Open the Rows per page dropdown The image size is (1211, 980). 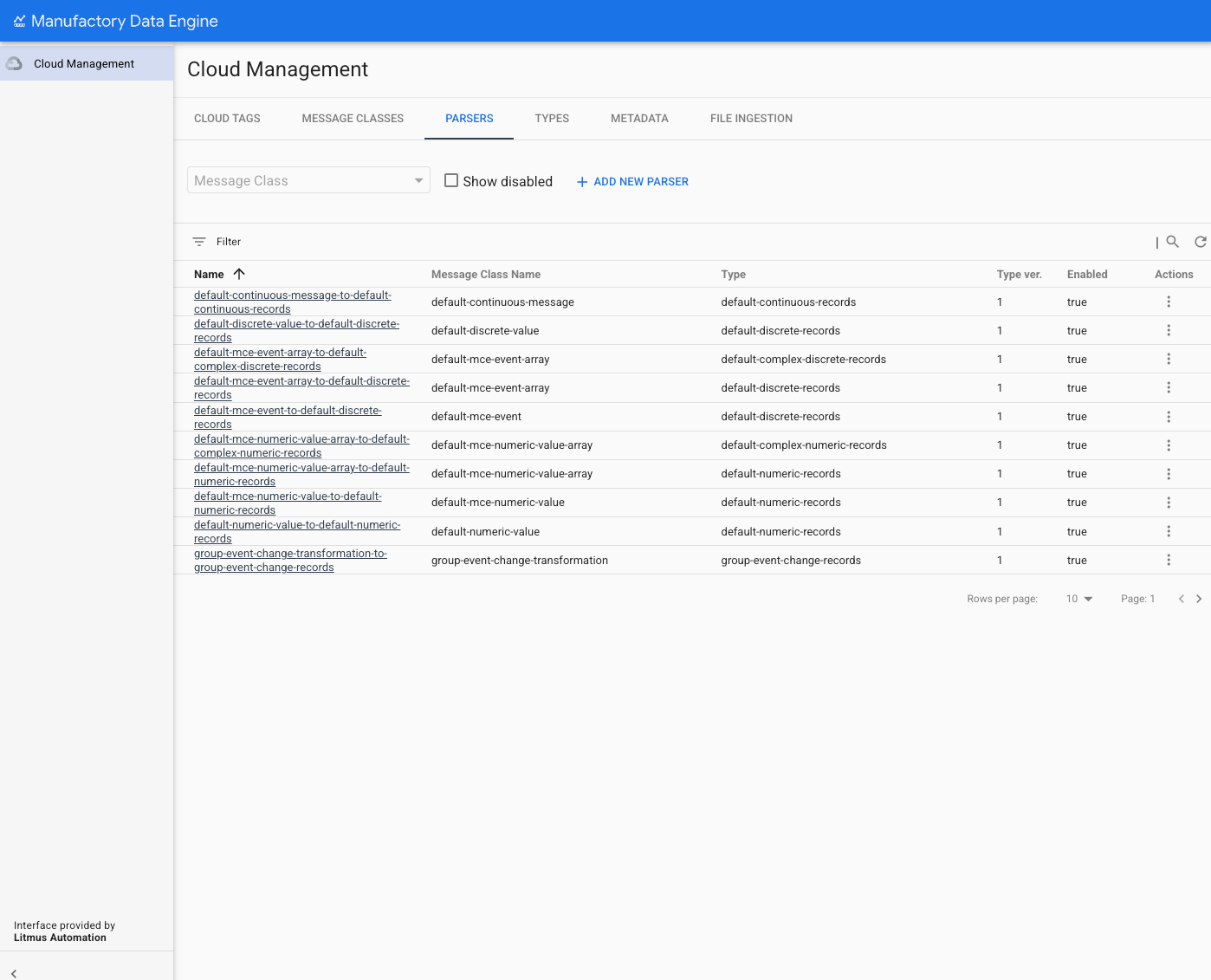pyautogui.click(x=1078, y=598)
